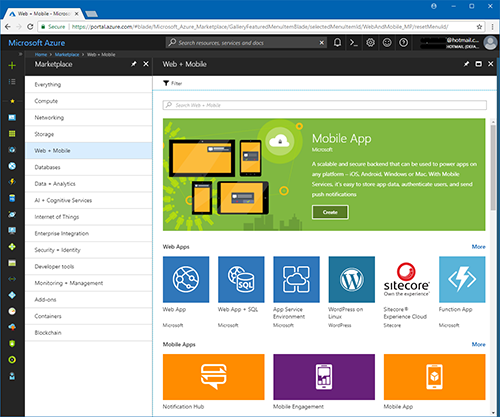
Task: Open Azure Cosmos DB planet icon in sidebar
Action: (x=12, y=214)
